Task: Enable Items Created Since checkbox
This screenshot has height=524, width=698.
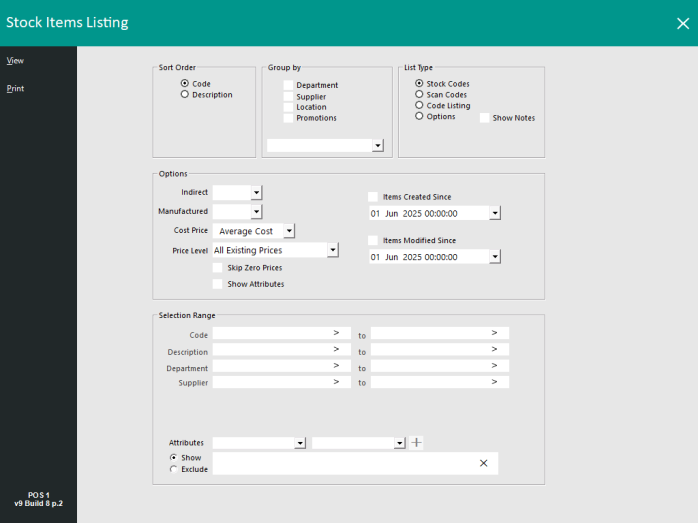Action: (373, 197)
